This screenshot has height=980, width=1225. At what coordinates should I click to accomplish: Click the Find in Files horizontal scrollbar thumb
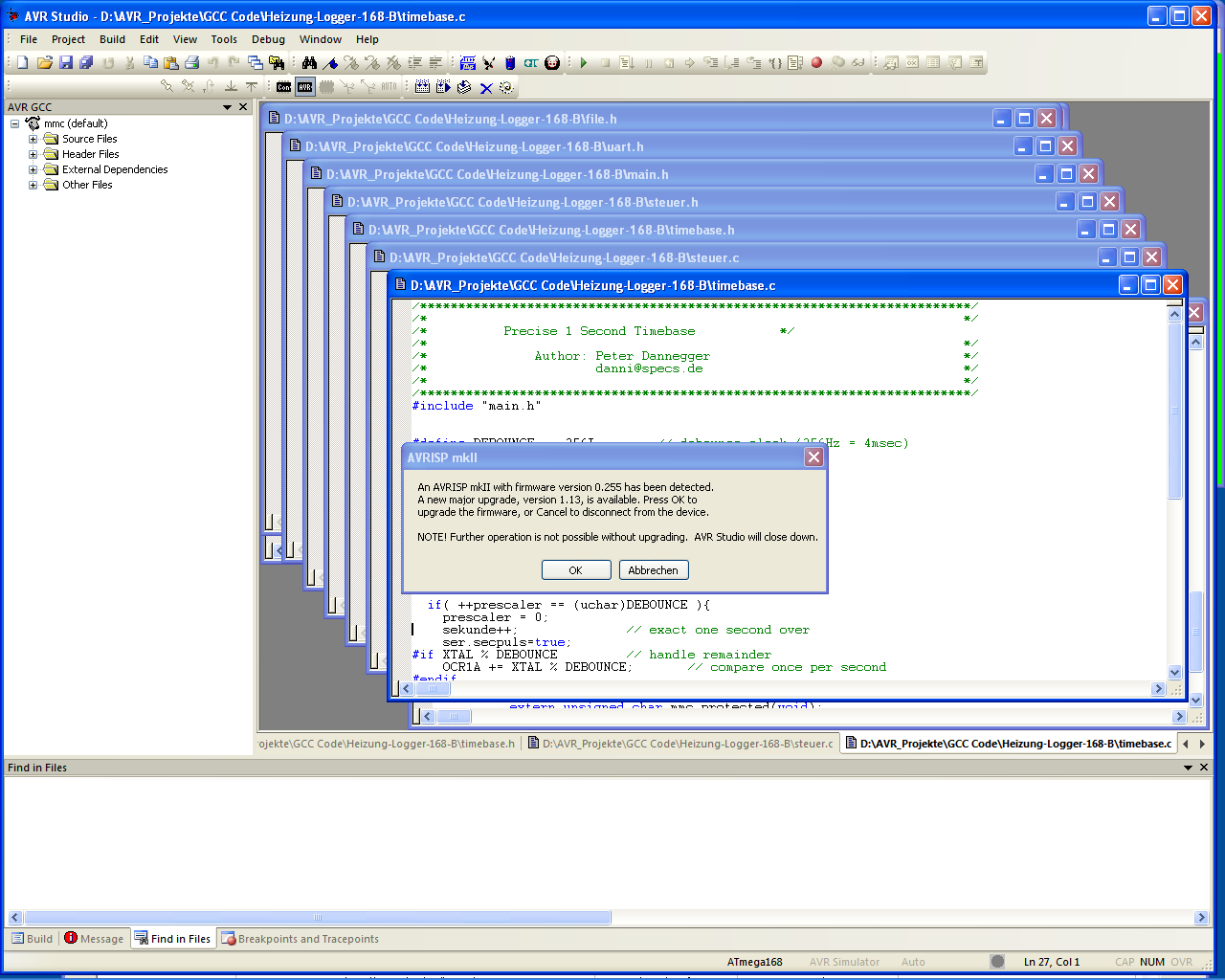click(x=318, y=918)
